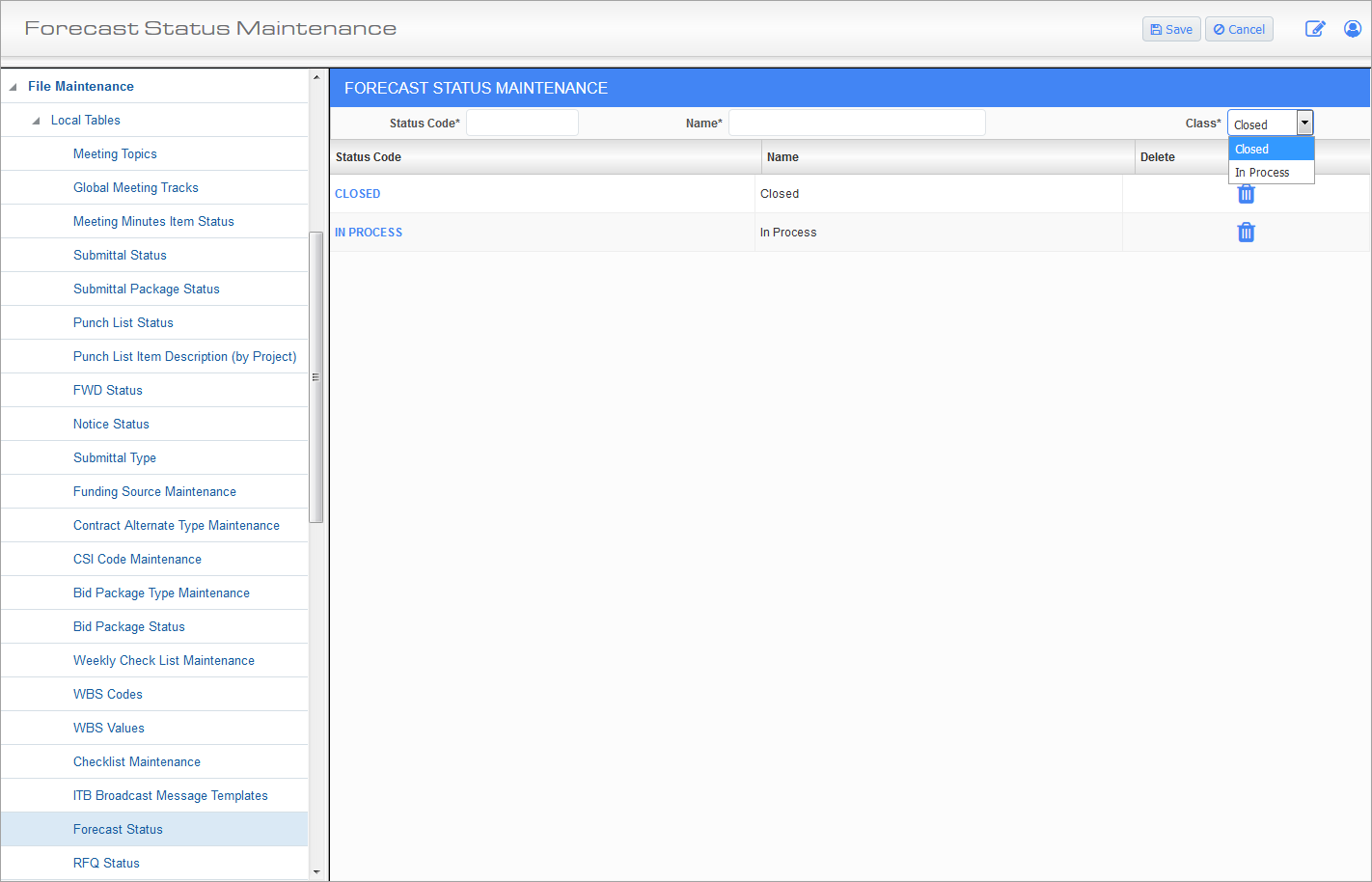This screenshot has width=1372, height=882.
Task: Open the CLOSED status code record
Action: (x=358, y=193)
